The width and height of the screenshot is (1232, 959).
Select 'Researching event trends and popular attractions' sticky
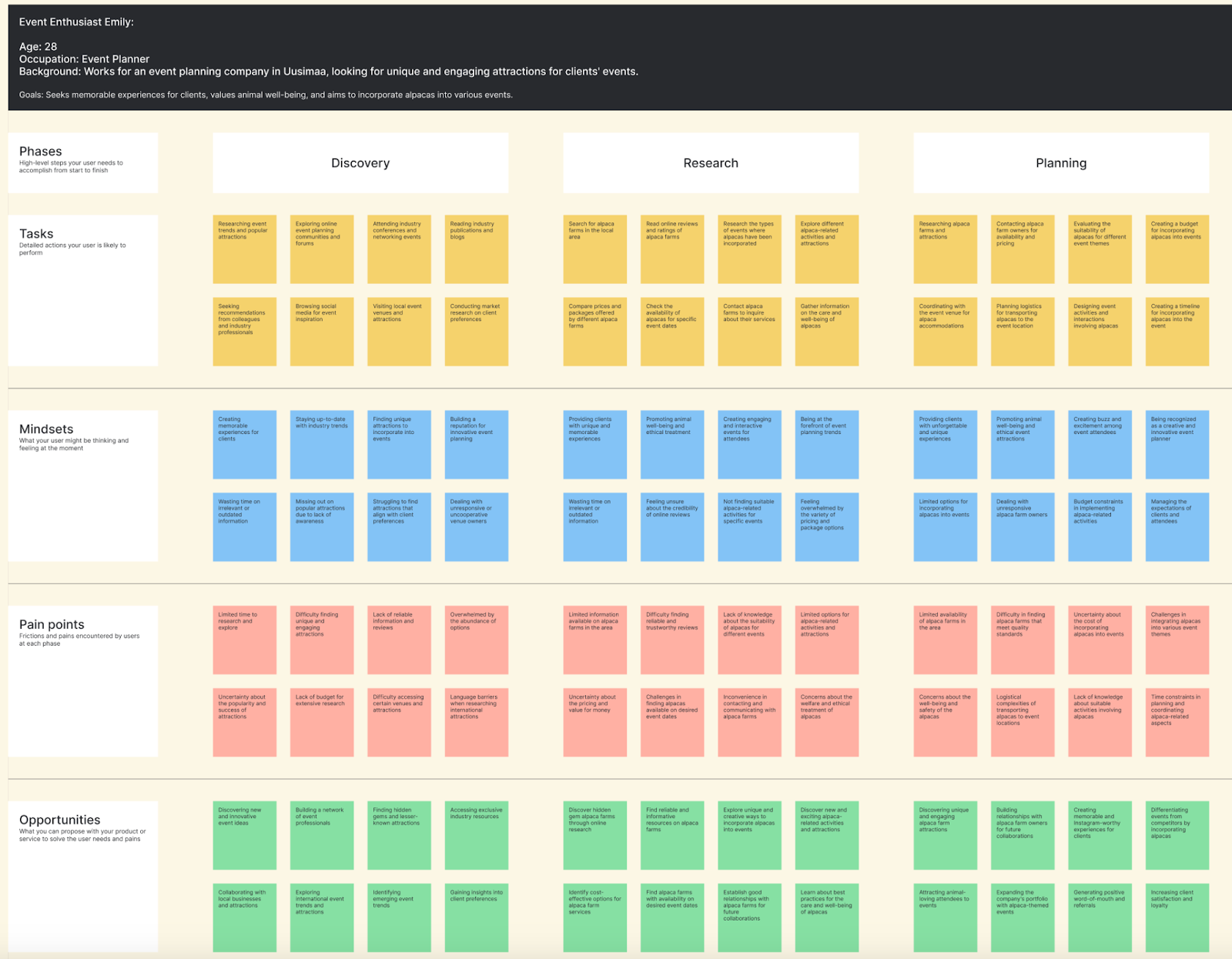[244, 249]
